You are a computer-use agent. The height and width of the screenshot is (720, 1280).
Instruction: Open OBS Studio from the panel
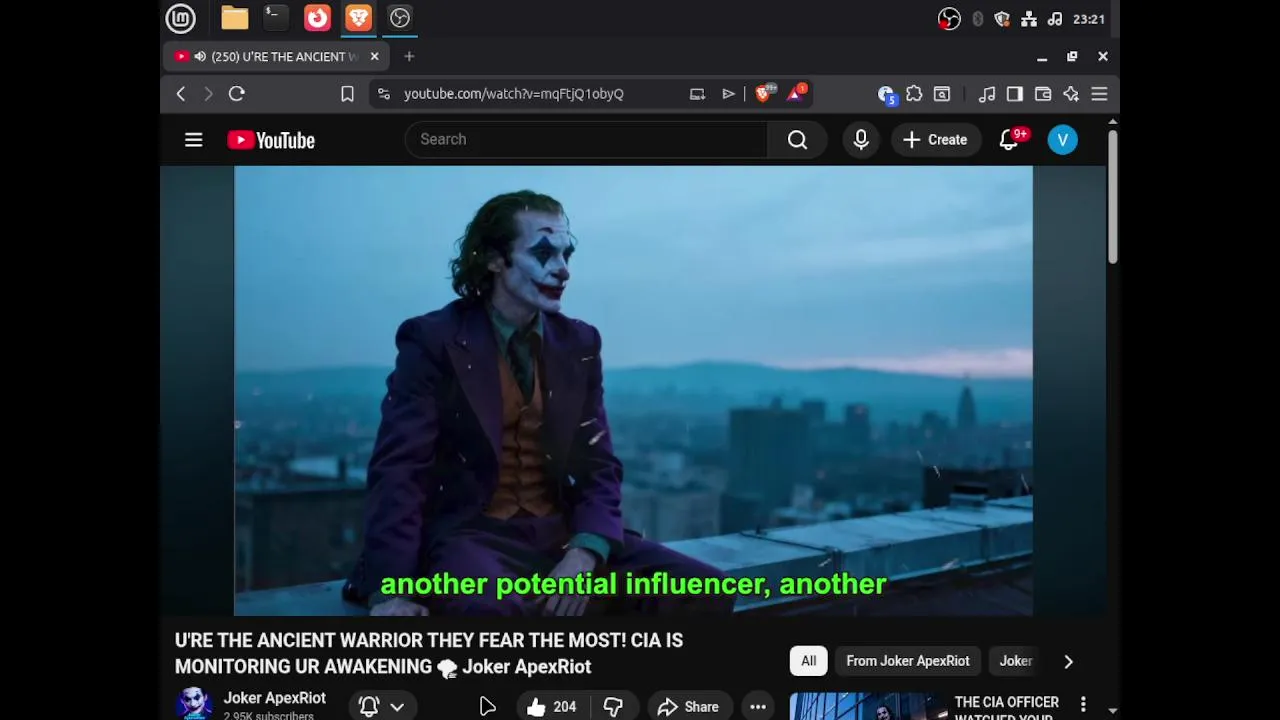click(399, 18)
